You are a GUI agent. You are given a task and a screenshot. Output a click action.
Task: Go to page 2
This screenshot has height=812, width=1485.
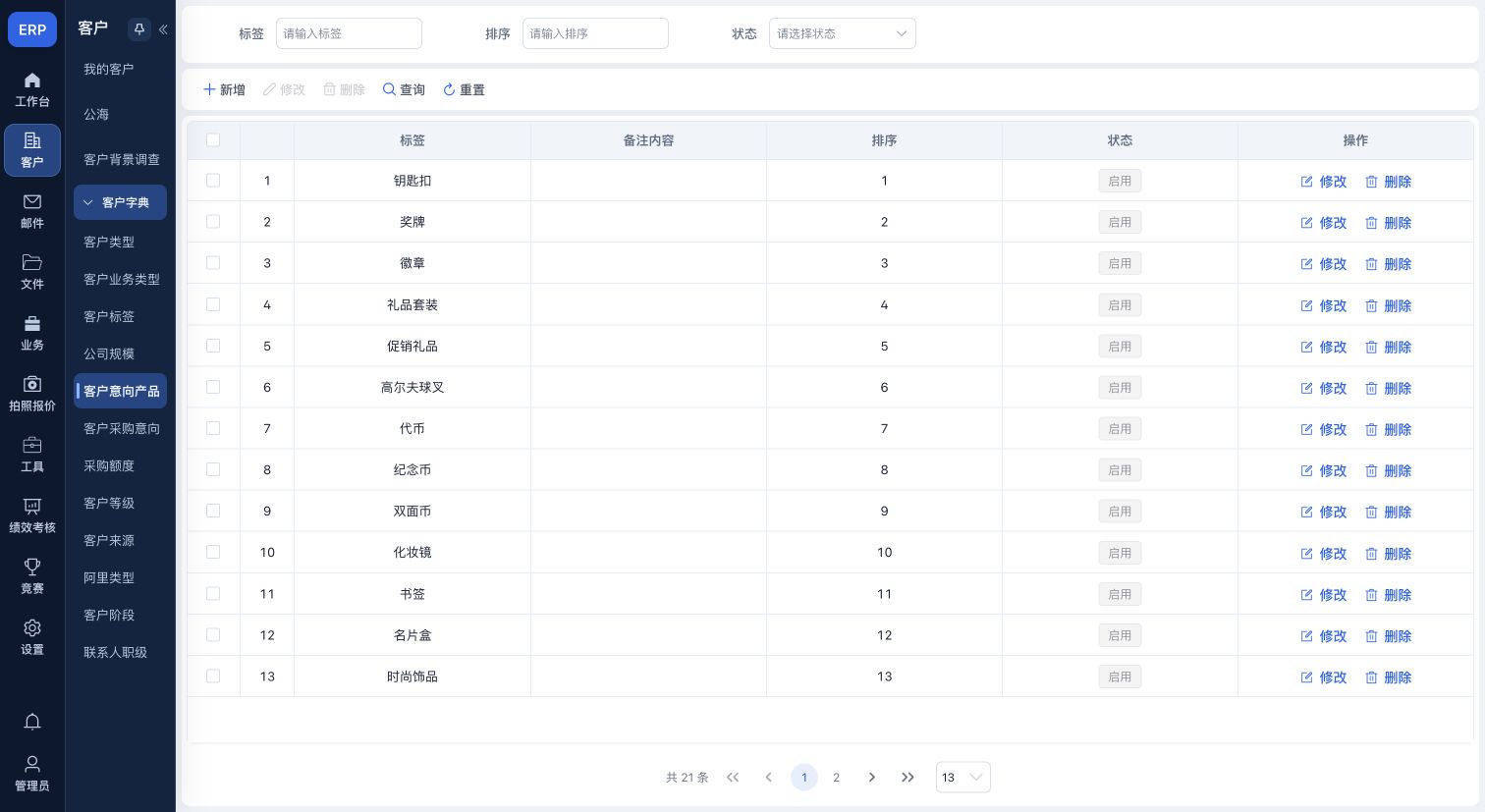[836, 777]
